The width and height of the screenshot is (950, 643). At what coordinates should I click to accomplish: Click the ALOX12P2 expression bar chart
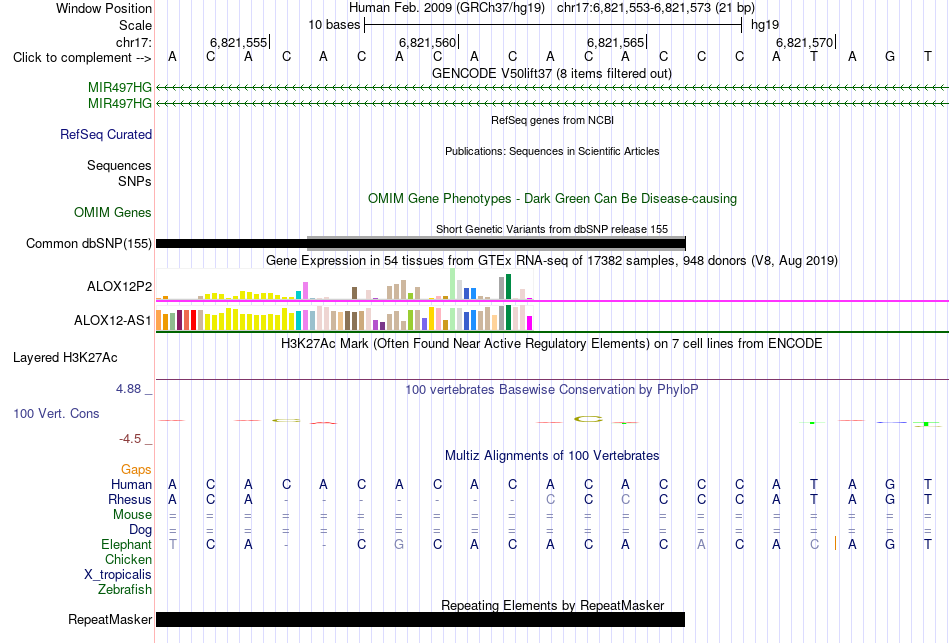[344, 285]
